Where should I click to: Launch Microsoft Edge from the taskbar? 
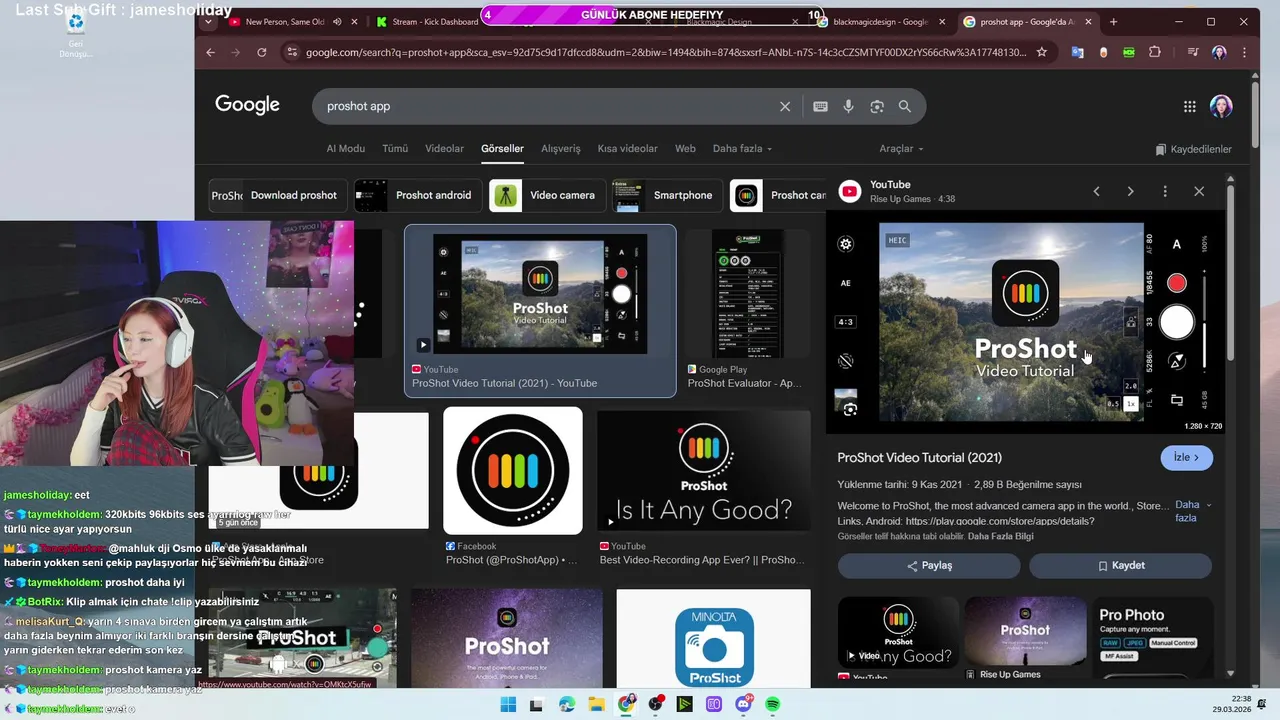[567, 704]
